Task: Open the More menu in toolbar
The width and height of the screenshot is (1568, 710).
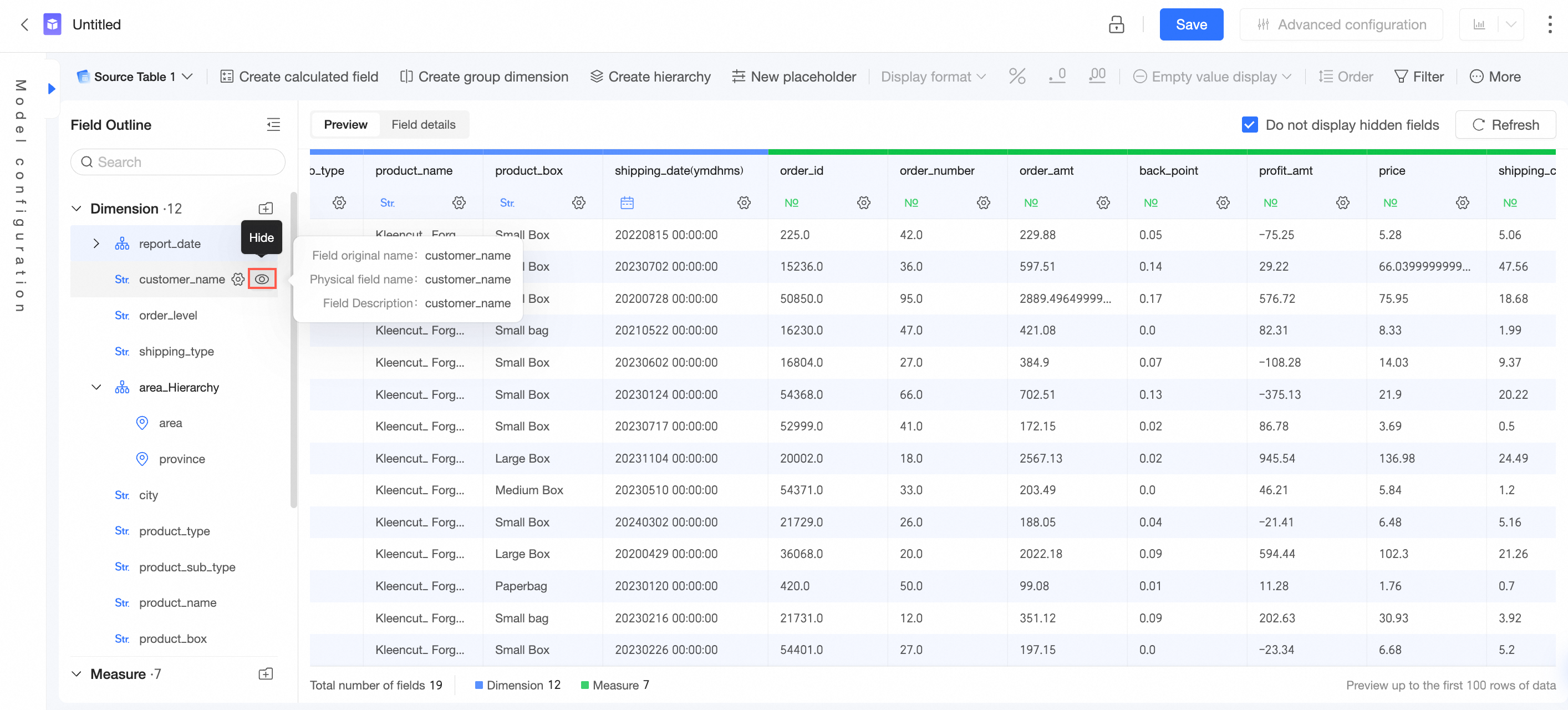Action: pos(1495,76)
